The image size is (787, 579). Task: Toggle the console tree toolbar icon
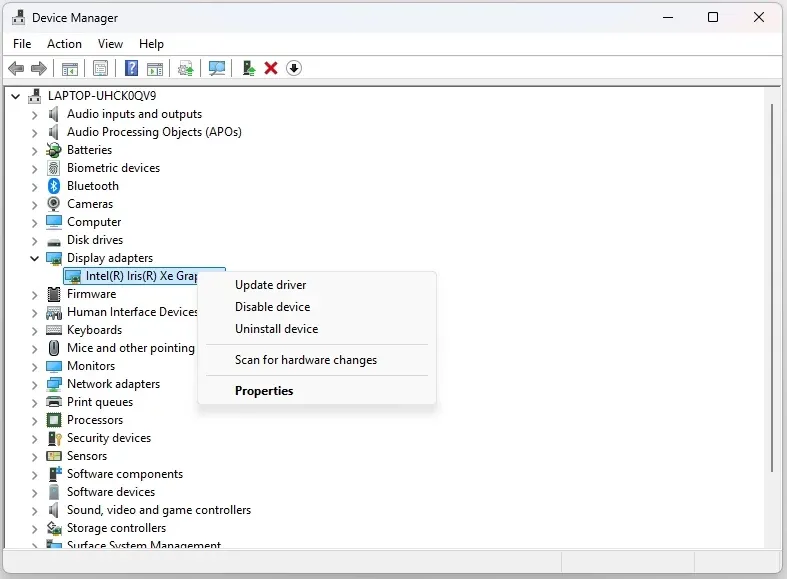pos(70,68)
